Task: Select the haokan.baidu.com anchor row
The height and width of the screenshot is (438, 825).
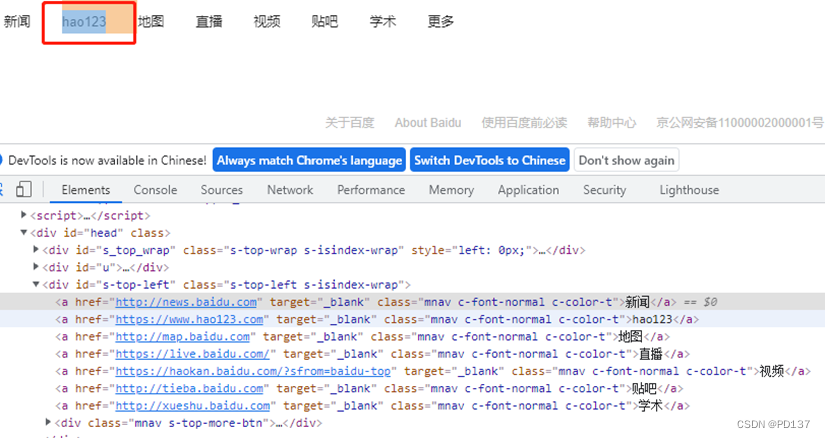Action: (x=412, y=371)
